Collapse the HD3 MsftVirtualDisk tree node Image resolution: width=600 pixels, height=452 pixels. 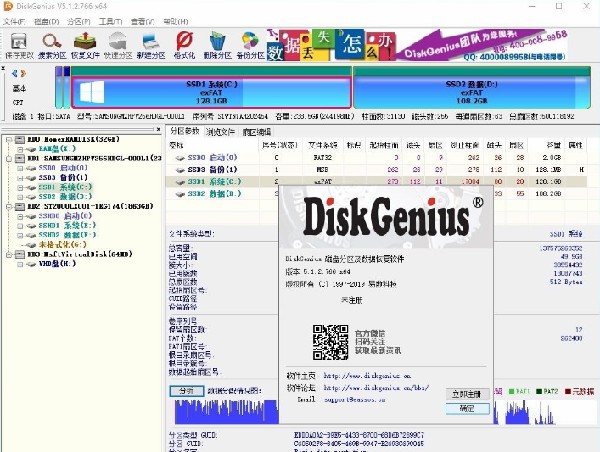click(x=9, y=255)
